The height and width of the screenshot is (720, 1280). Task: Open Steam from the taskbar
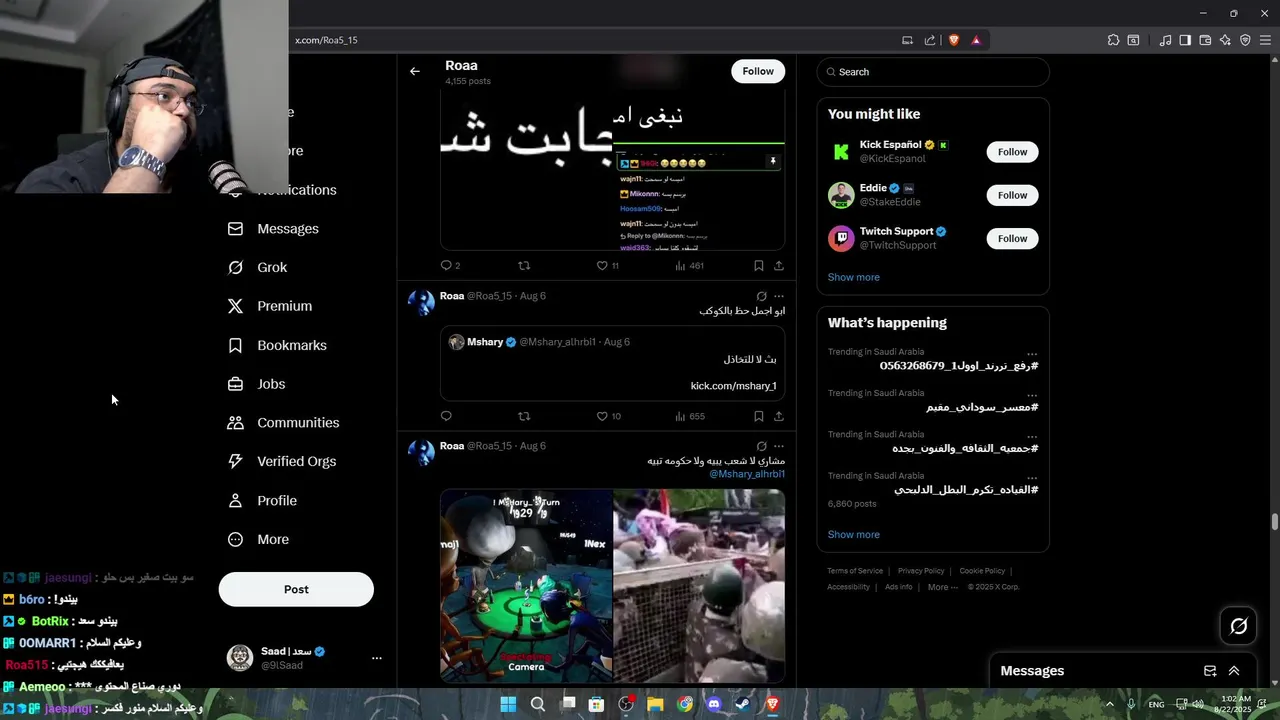point(743,704)
